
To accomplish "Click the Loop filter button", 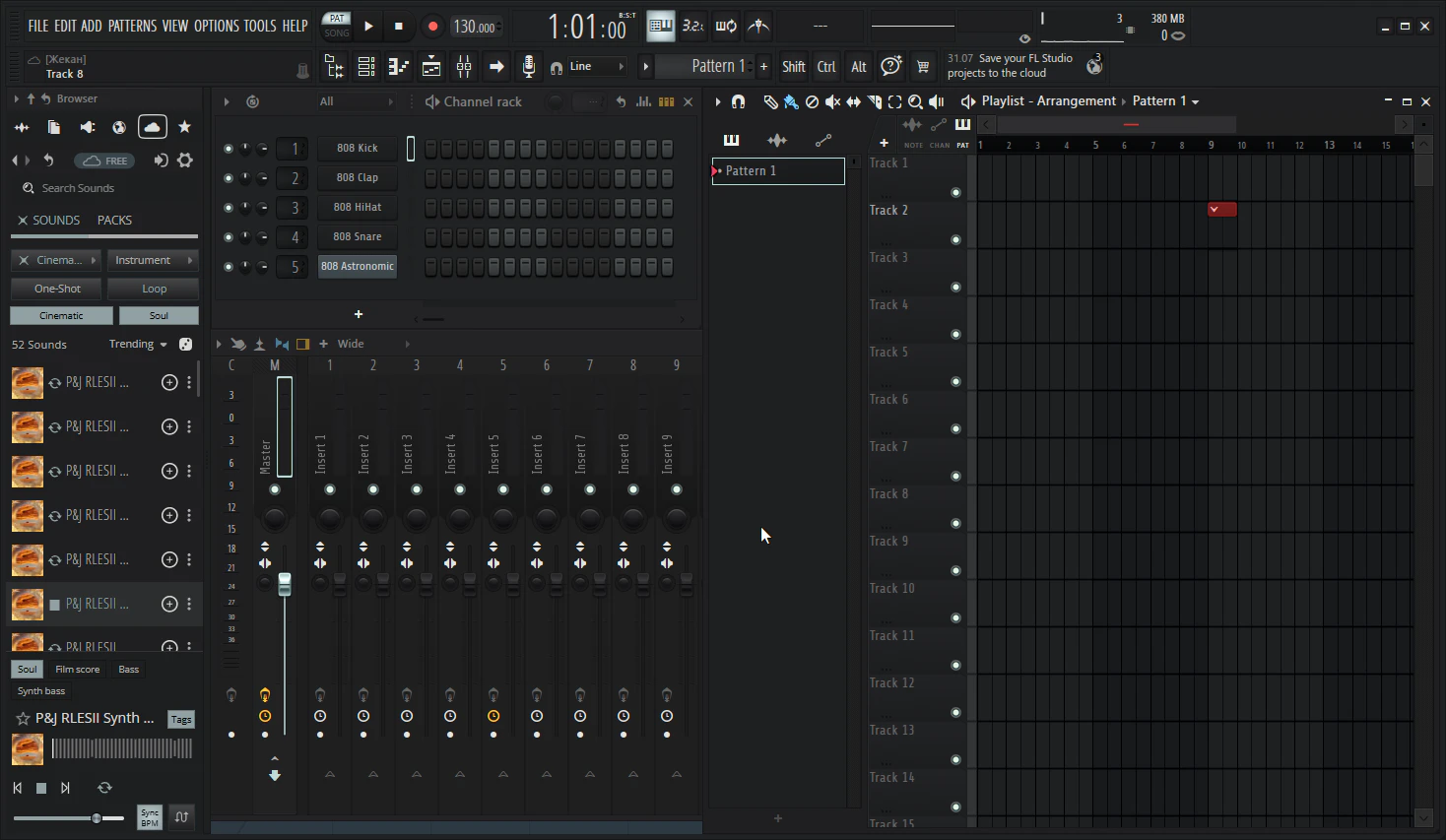I will click(x=155, y=289).
